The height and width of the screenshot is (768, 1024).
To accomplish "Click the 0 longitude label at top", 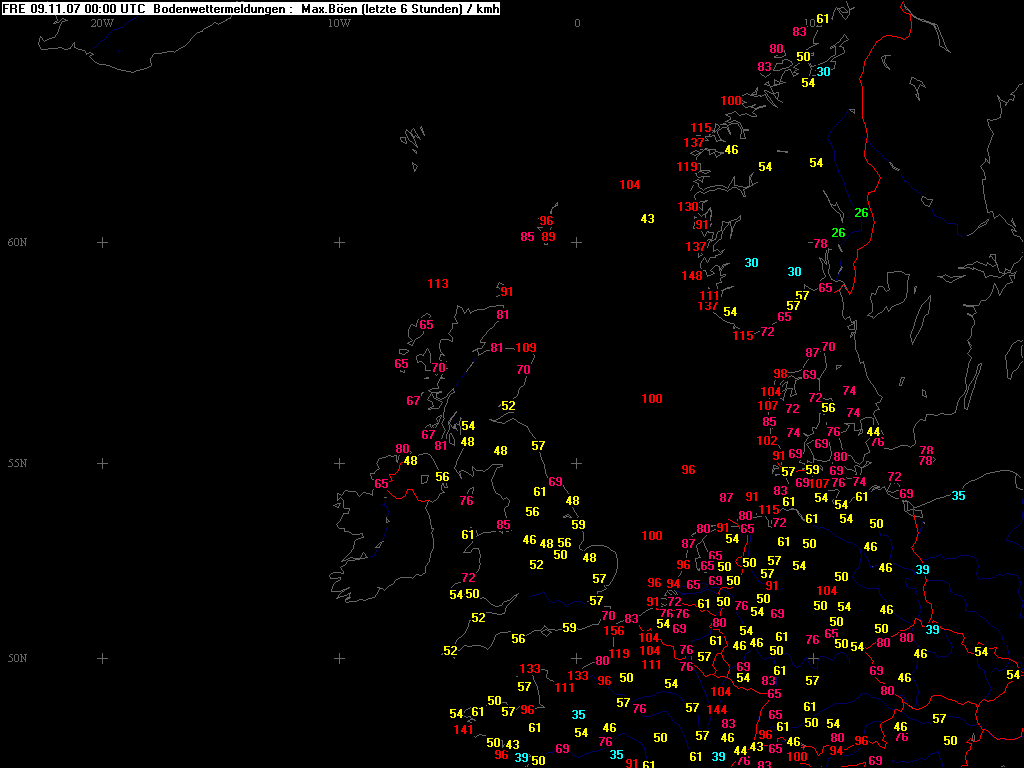I will (577, 23).
